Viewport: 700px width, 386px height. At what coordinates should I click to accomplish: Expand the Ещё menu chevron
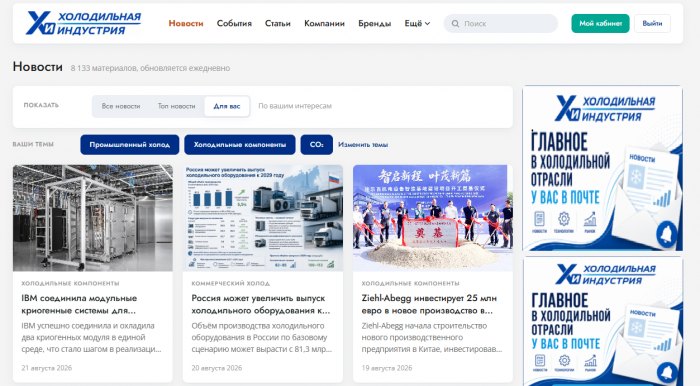[x=427, y=24]
